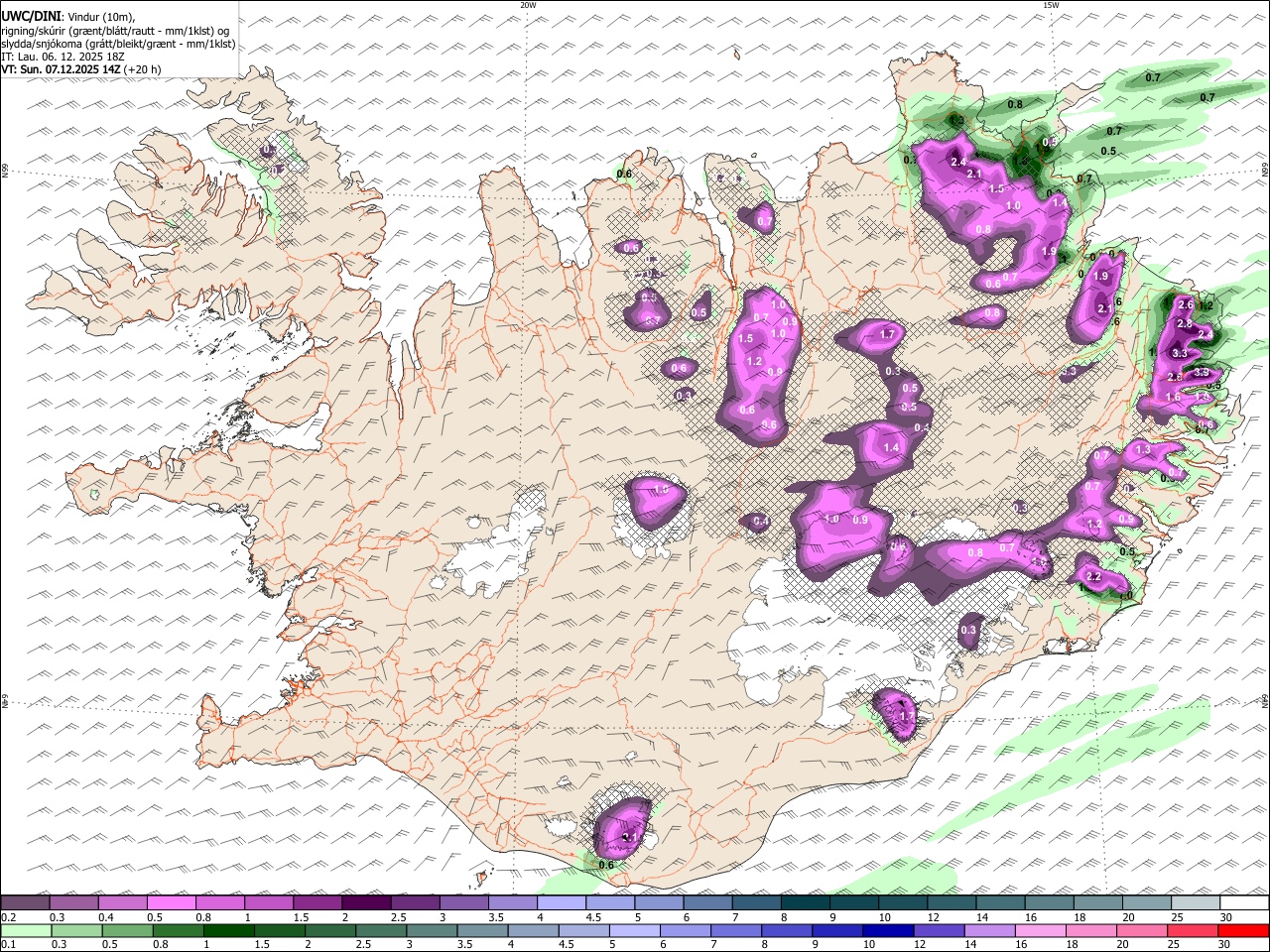1270x952 pixels.
Task: Select the 0.2–0.3 snow legend swatch
Action: click(x=26, y=903)
